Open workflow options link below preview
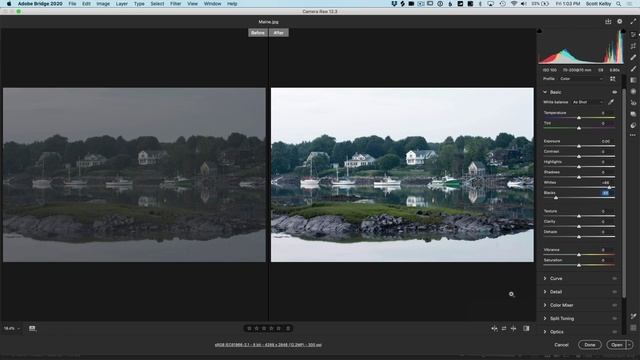Image resolution: width=640 pixels, height=360 pixels. (268, 345)
